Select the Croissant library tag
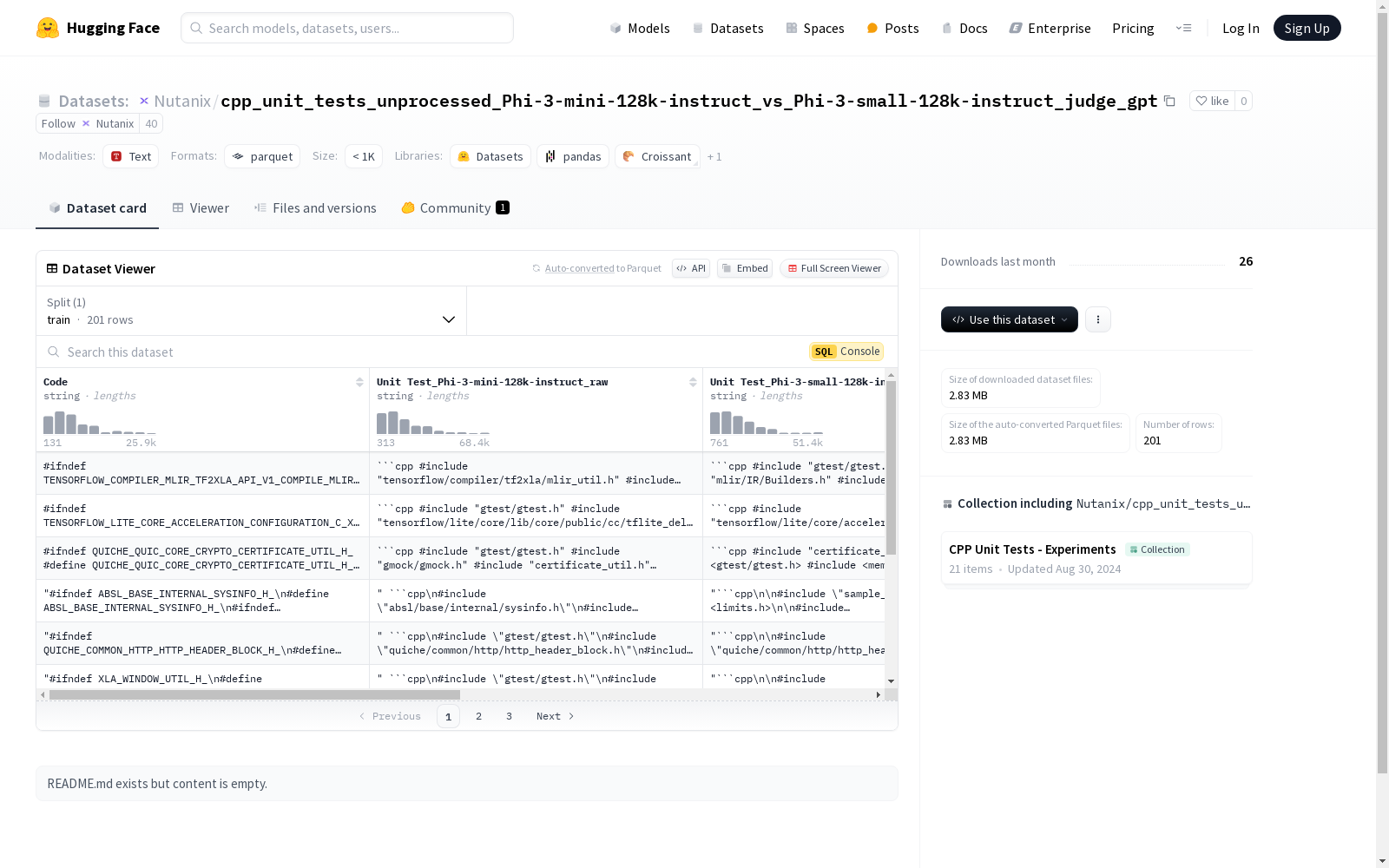The height and width of the screenshot is (868, 1389). [x=657, y=156]
